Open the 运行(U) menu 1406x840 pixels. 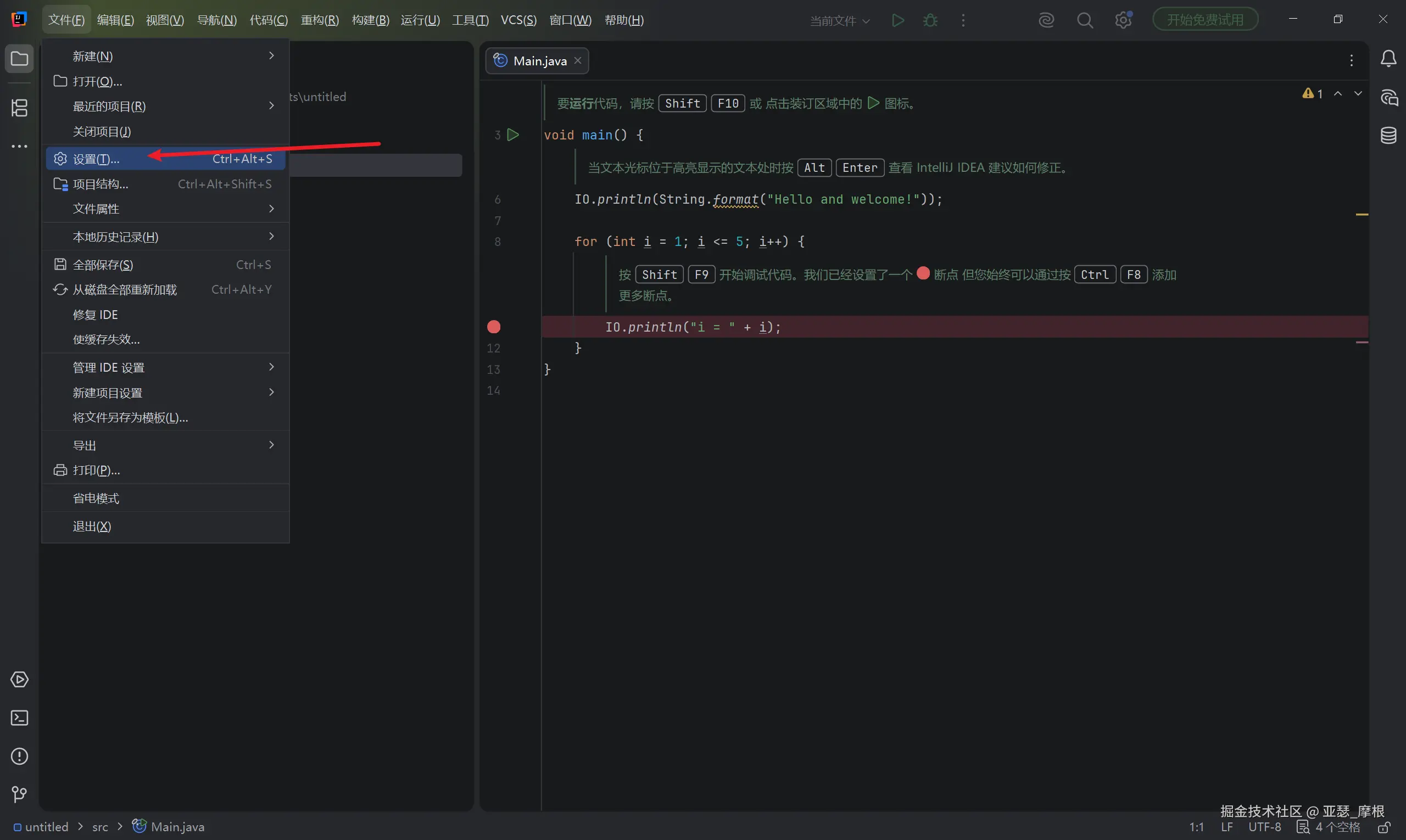click(x=420, y=20)
